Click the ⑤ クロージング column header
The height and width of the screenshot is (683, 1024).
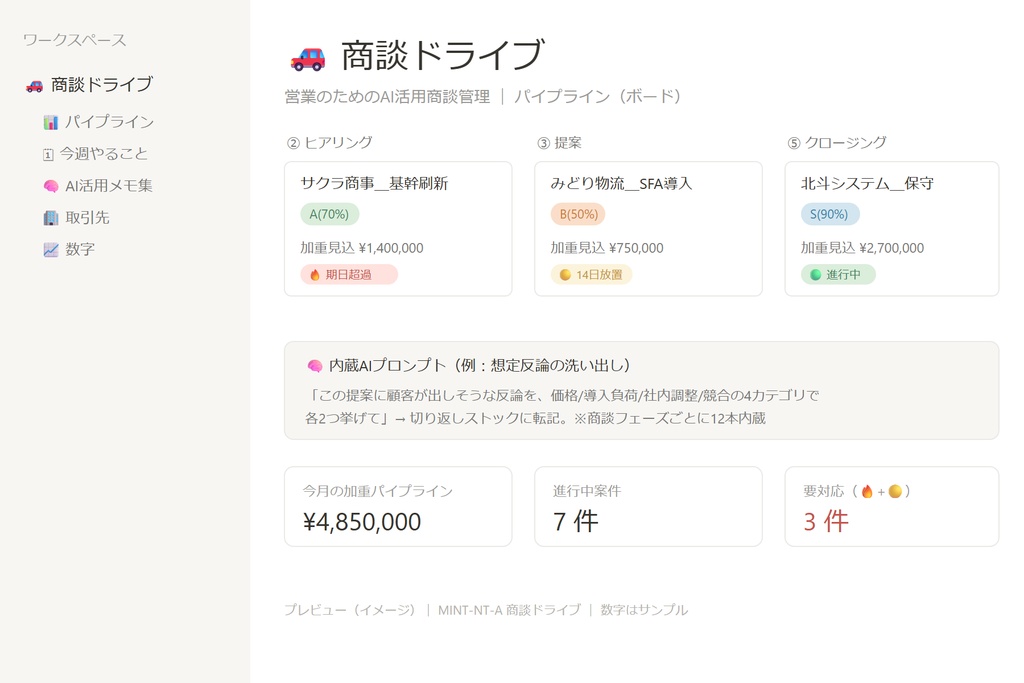pyautogui.click(x=837, y=143)
